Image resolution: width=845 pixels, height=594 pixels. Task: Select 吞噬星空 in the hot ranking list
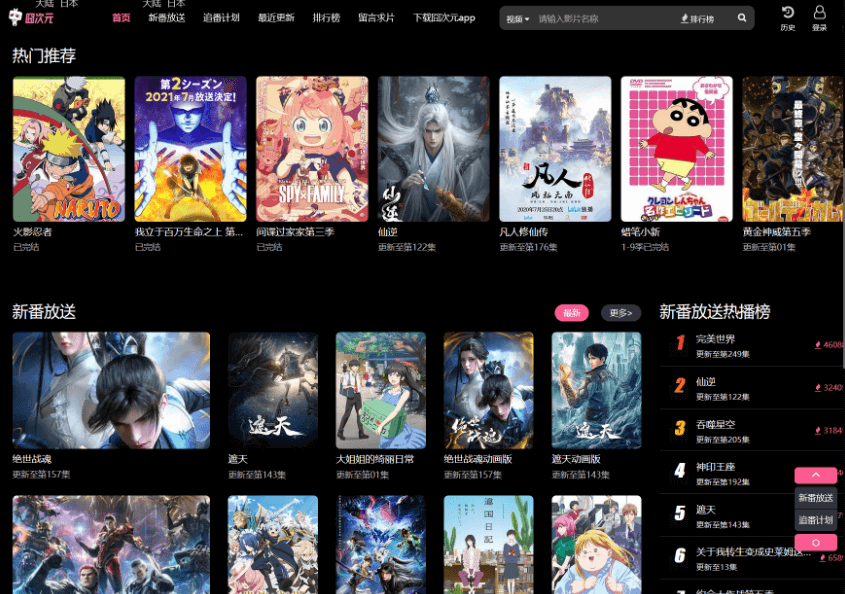pos(715,425)
